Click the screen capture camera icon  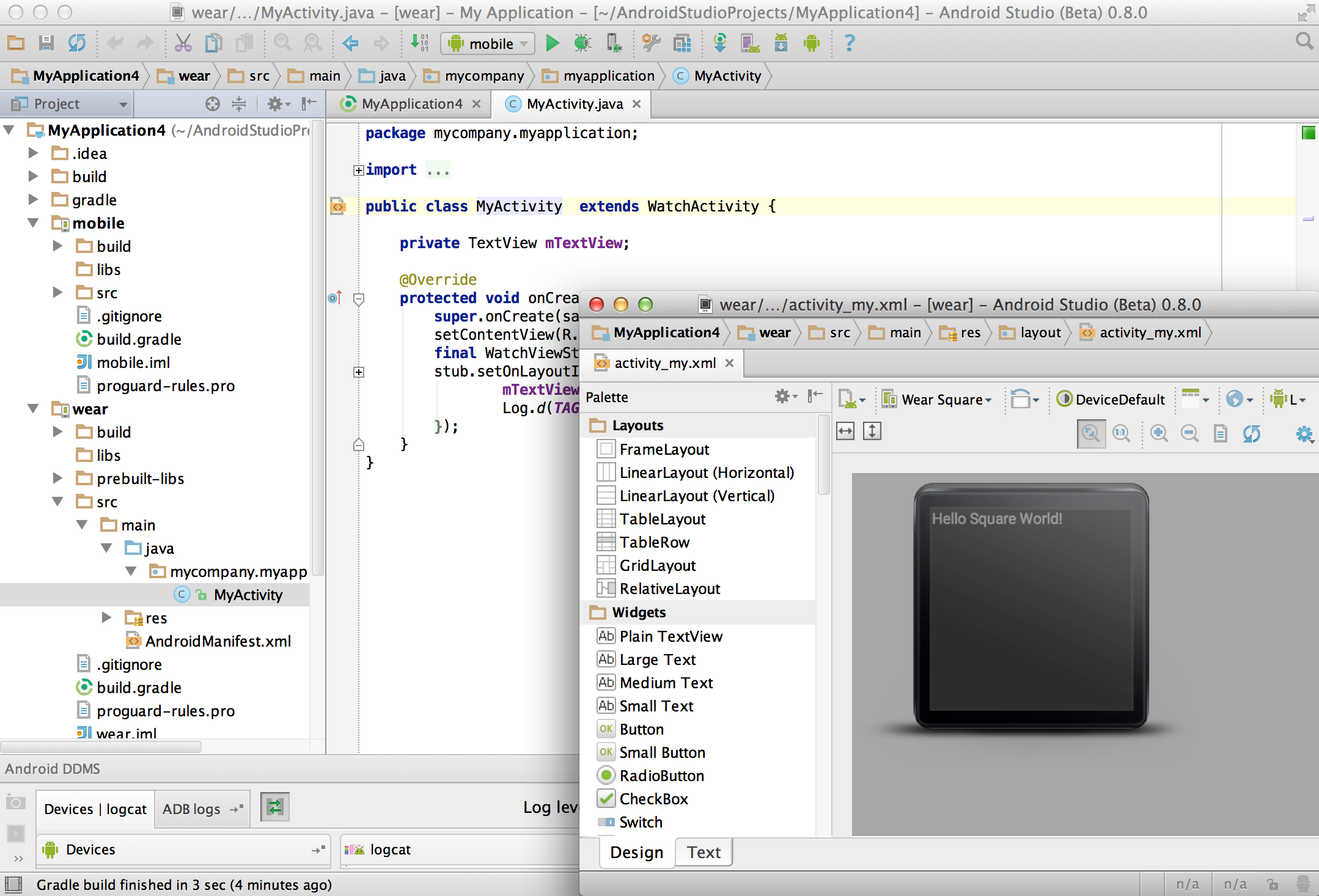pyautogui.click(x=15, y=802)
